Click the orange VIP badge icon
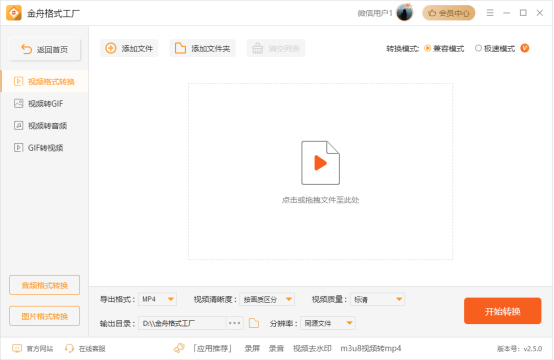This screenshot has width=554, height=360. 525,48
